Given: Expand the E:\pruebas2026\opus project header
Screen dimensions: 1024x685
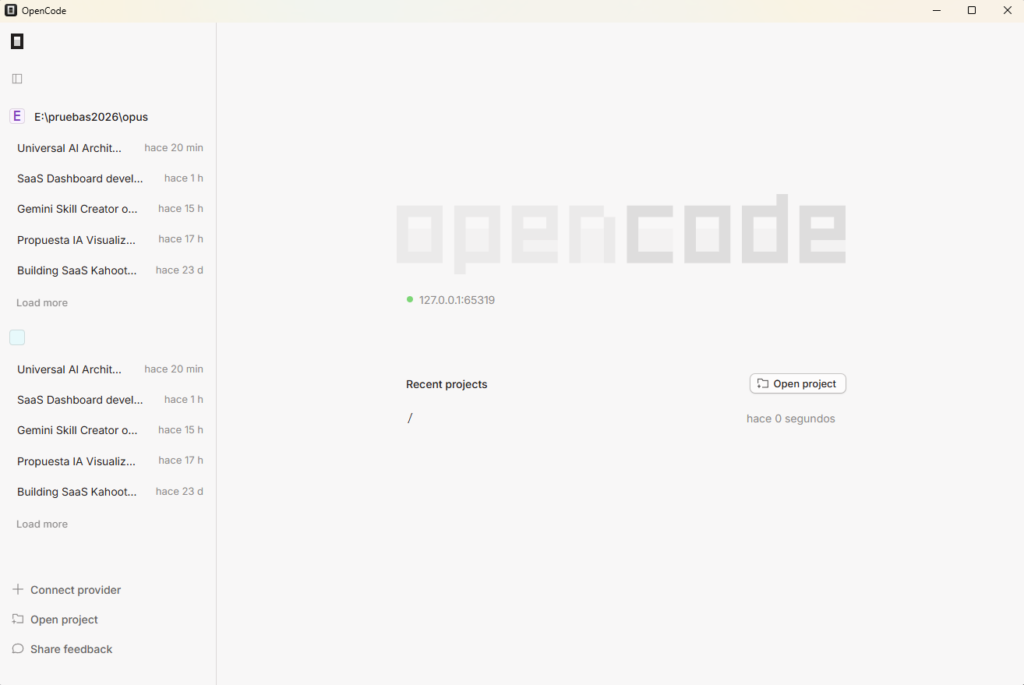Looking at the screenshot, I should (x=91, y=117).
